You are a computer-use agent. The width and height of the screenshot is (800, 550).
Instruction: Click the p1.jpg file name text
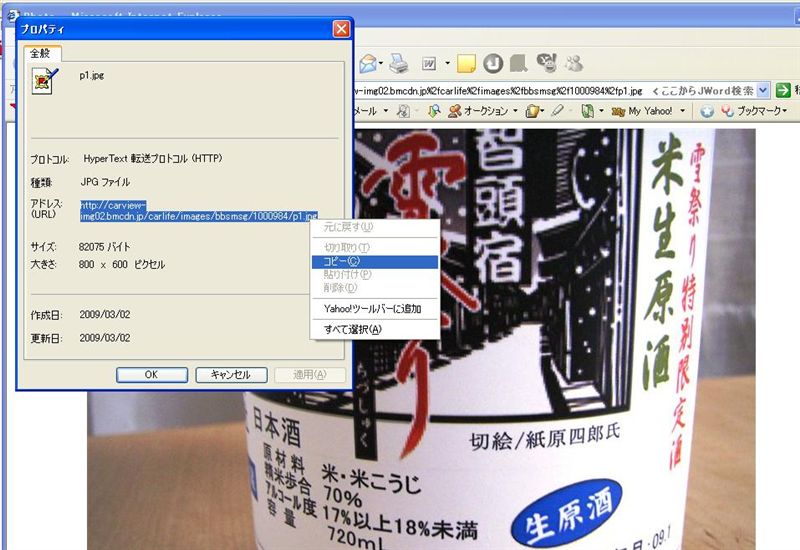(92, 76)
